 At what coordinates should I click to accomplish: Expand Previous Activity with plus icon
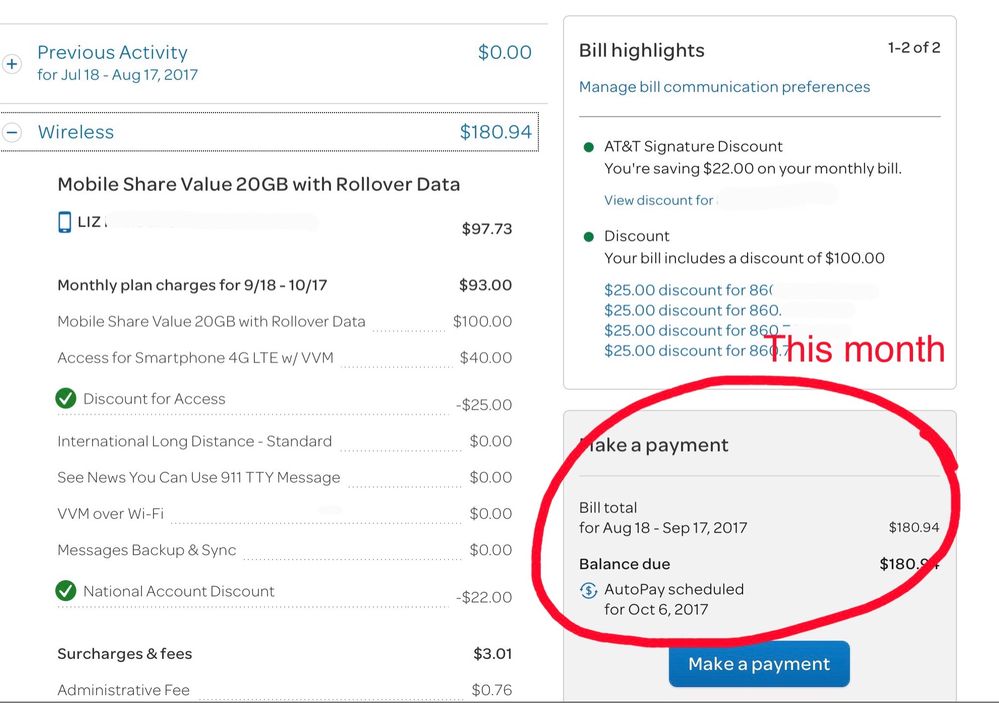pos(12,64)
